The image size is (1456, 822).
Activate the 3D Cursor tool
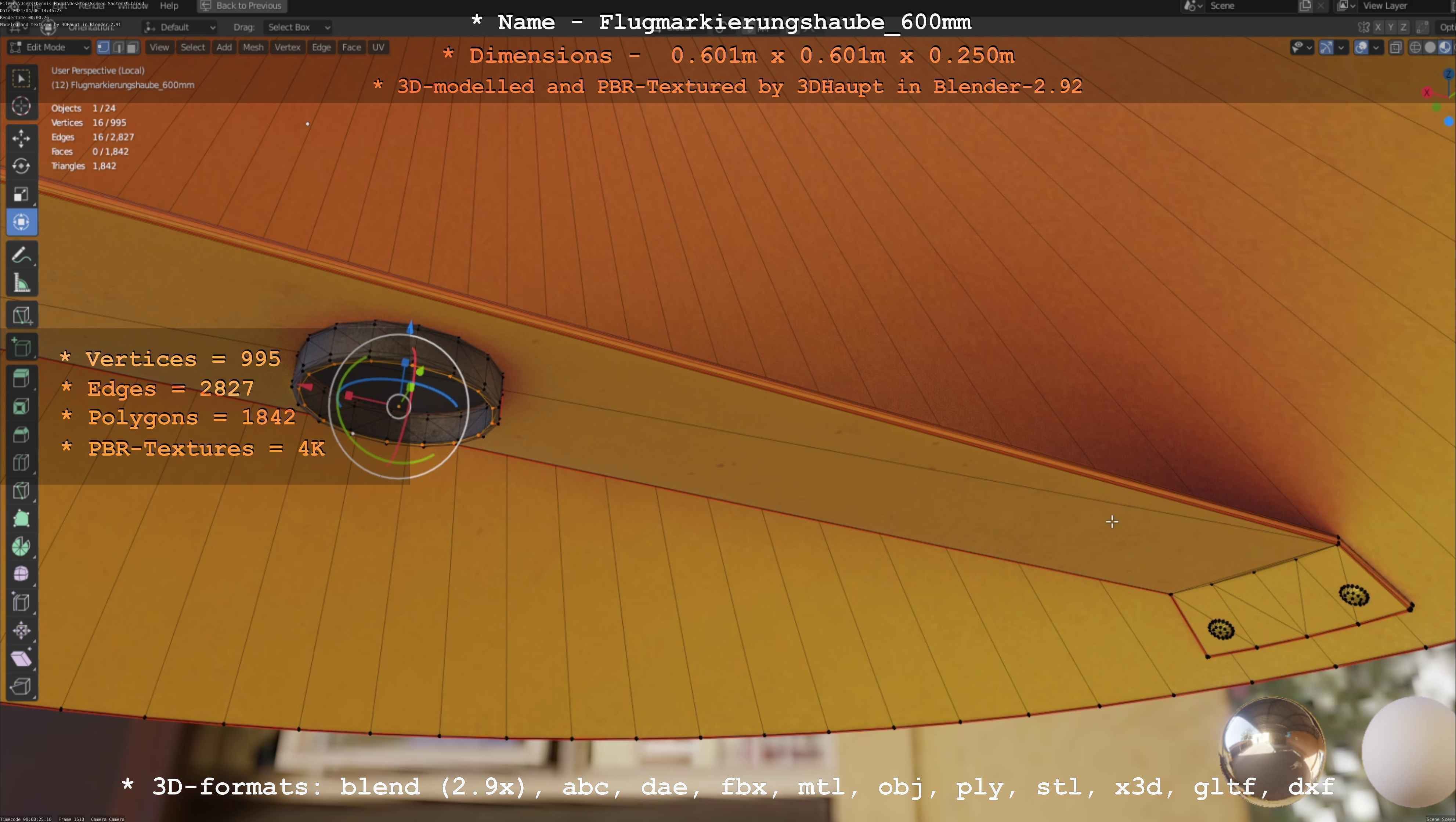coord(21,106)
